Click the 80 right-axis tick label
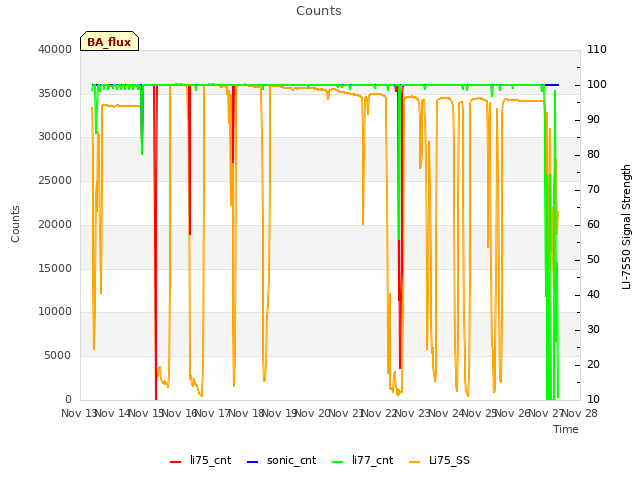Image resolution: width=640 pixels, height=480 pixels. [593, 155]
